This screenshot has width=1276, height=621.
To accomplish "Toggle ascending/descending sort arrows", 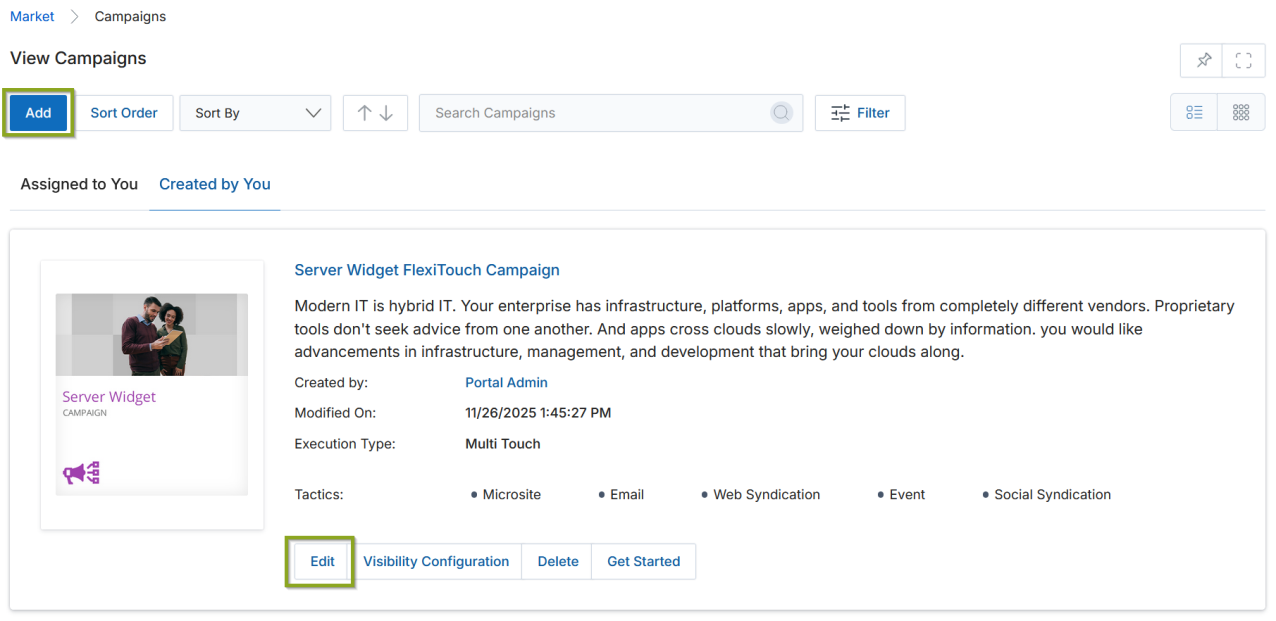I will point(375,113).
